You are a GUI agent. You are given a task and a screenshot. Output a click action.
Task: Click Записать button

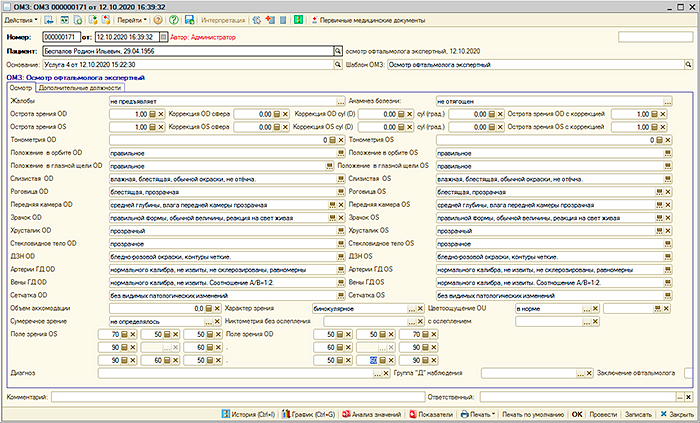coord(637,413)
